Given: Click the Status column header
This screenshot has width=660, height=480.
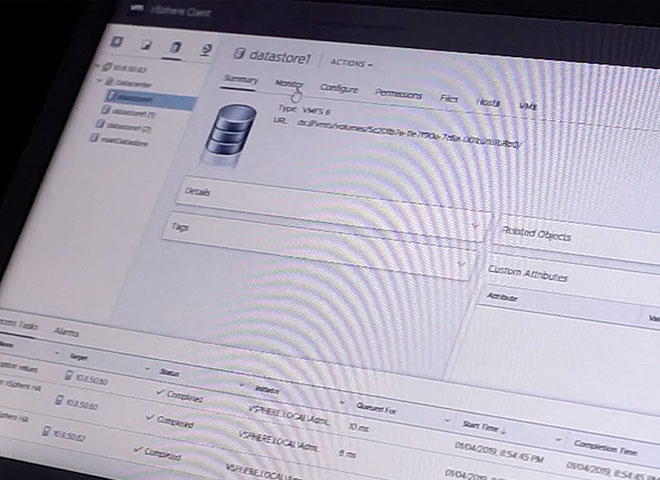Looking at the screenshot, I should pyautogui.click(x=169, y=372).
